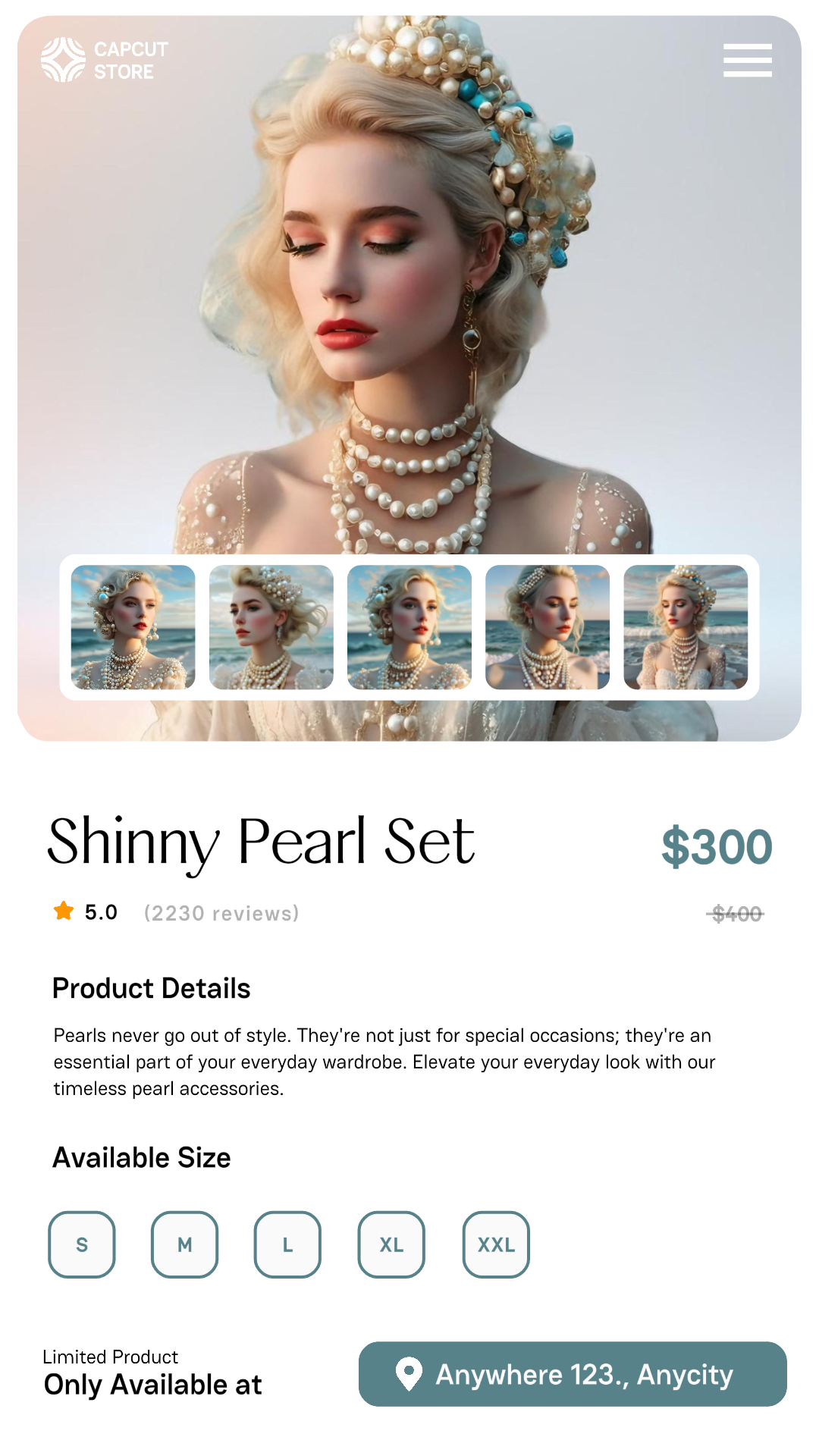
Task: Click the Shinny Pearl Set title
Action: tap(261, 842)
